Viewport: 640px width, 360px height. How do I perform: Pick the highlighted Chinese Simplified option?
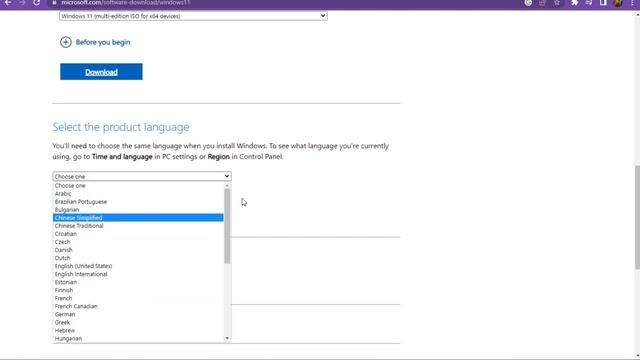(x=138, y=218)
